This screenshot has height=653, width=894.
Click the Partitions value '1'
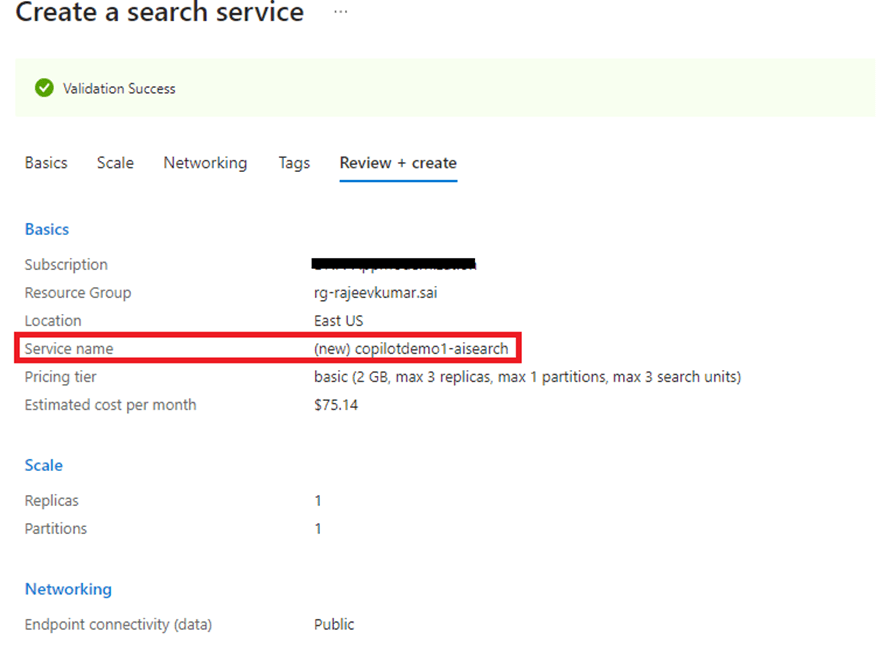(318, 529)
